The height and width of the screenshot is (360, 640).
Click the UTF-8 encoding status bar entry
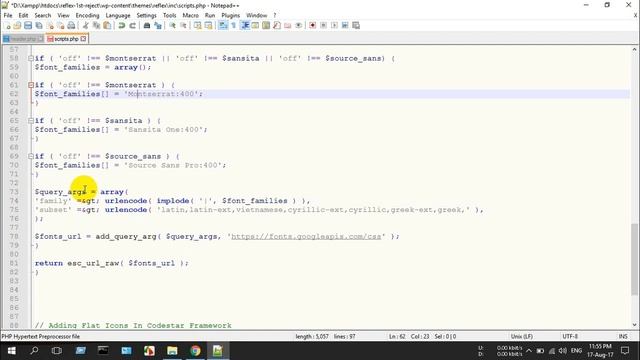pos(570,336)
